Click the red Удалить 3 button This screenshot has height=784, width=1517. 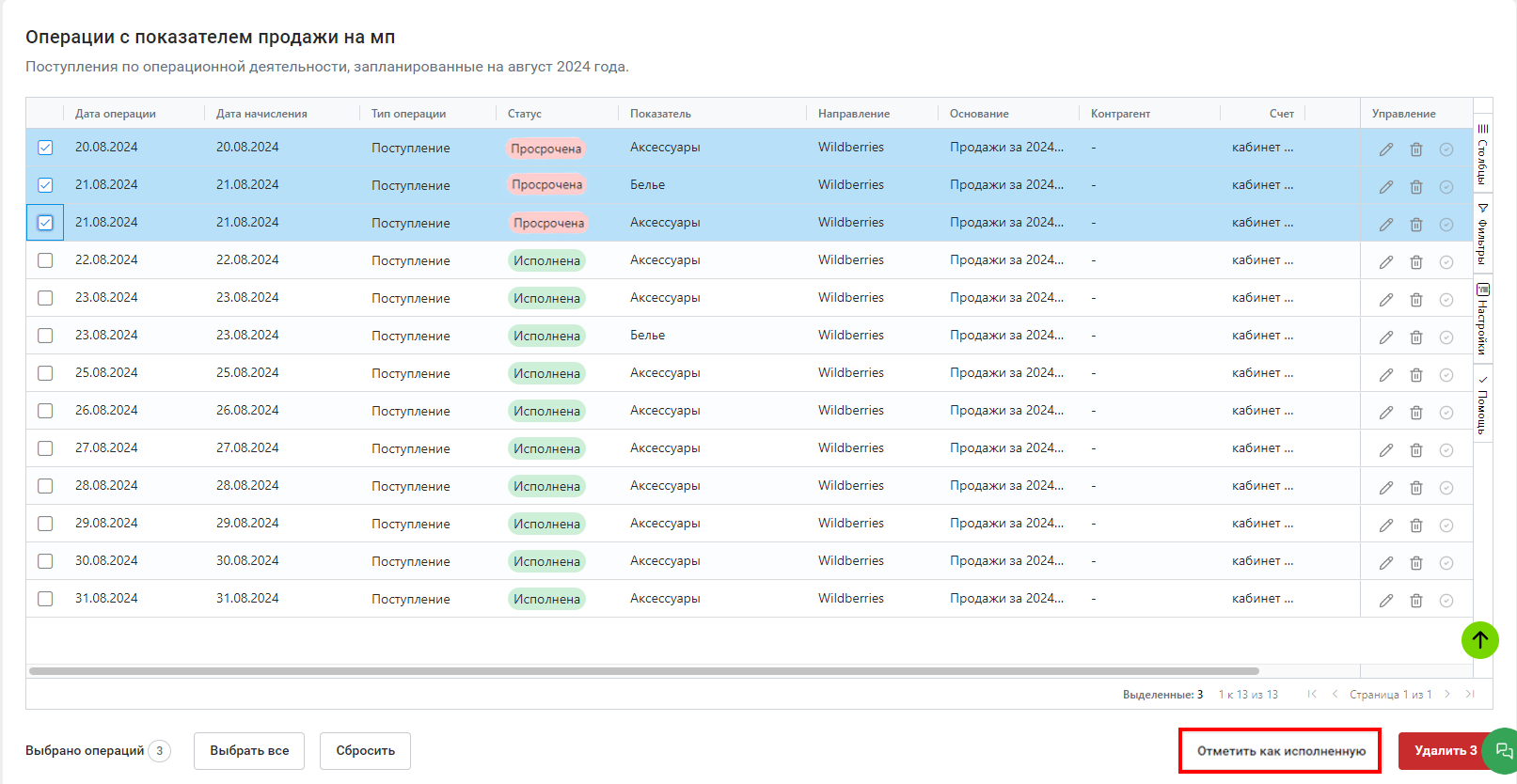tap(1446, 751)
